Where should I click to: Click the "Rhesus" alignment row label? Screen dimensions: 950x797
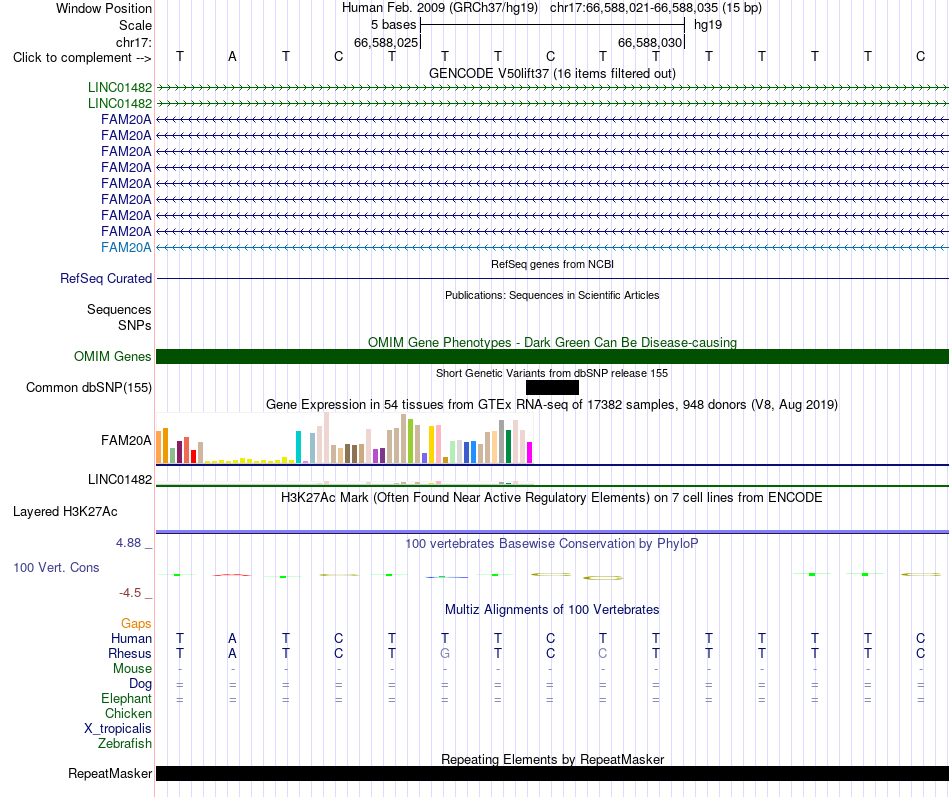click(130, 653)
